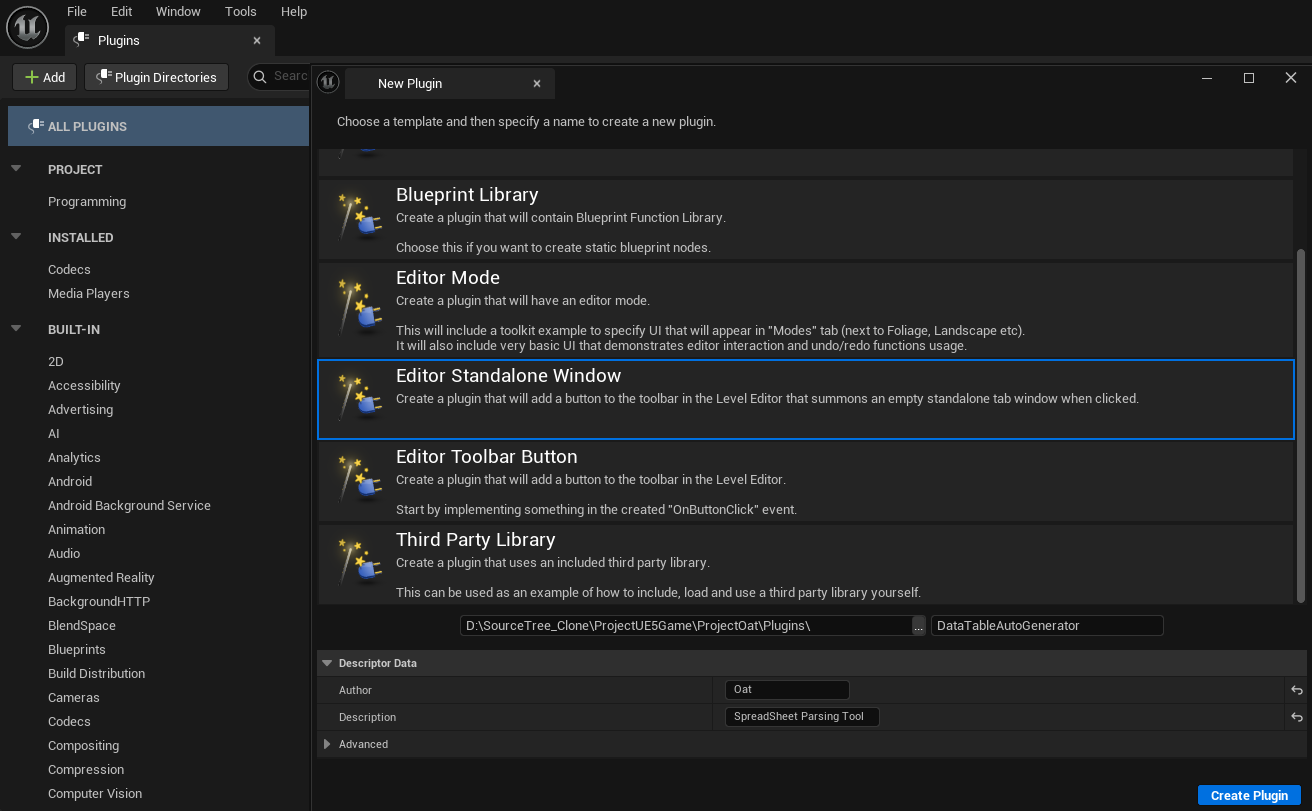This screenshot has height=811, width=1312.
Task: Click the Add button
Action: (45, 77)
